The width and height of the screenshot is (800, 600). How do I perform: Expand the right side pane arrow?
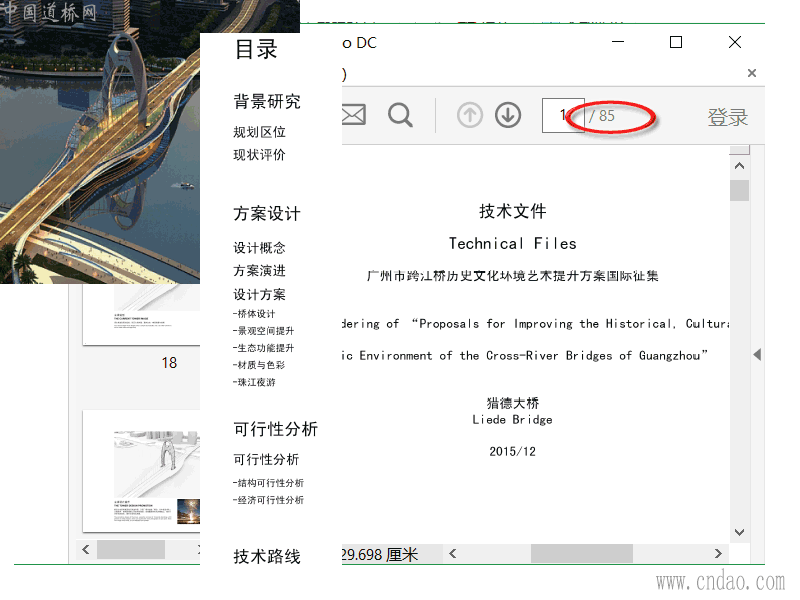click(x=757, y=355)
